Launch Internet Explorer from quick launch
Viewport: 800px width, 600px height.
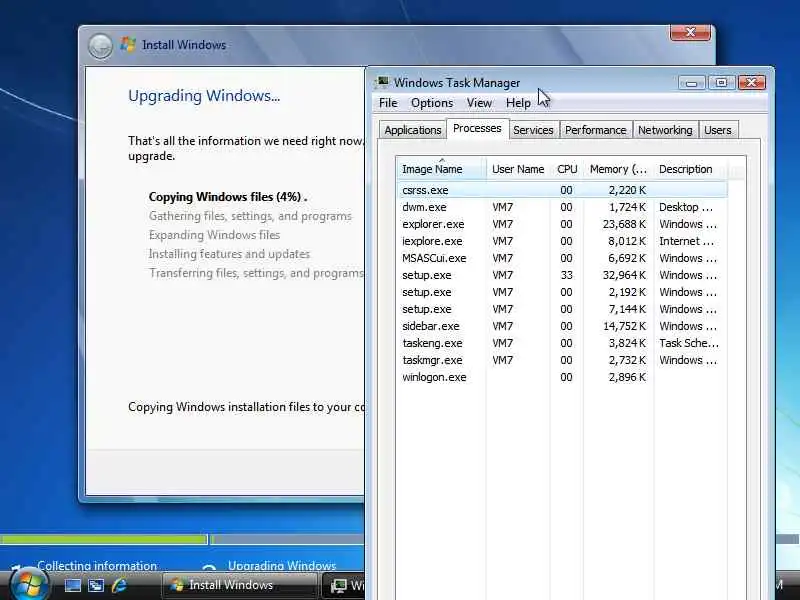[x=119, y=585]
